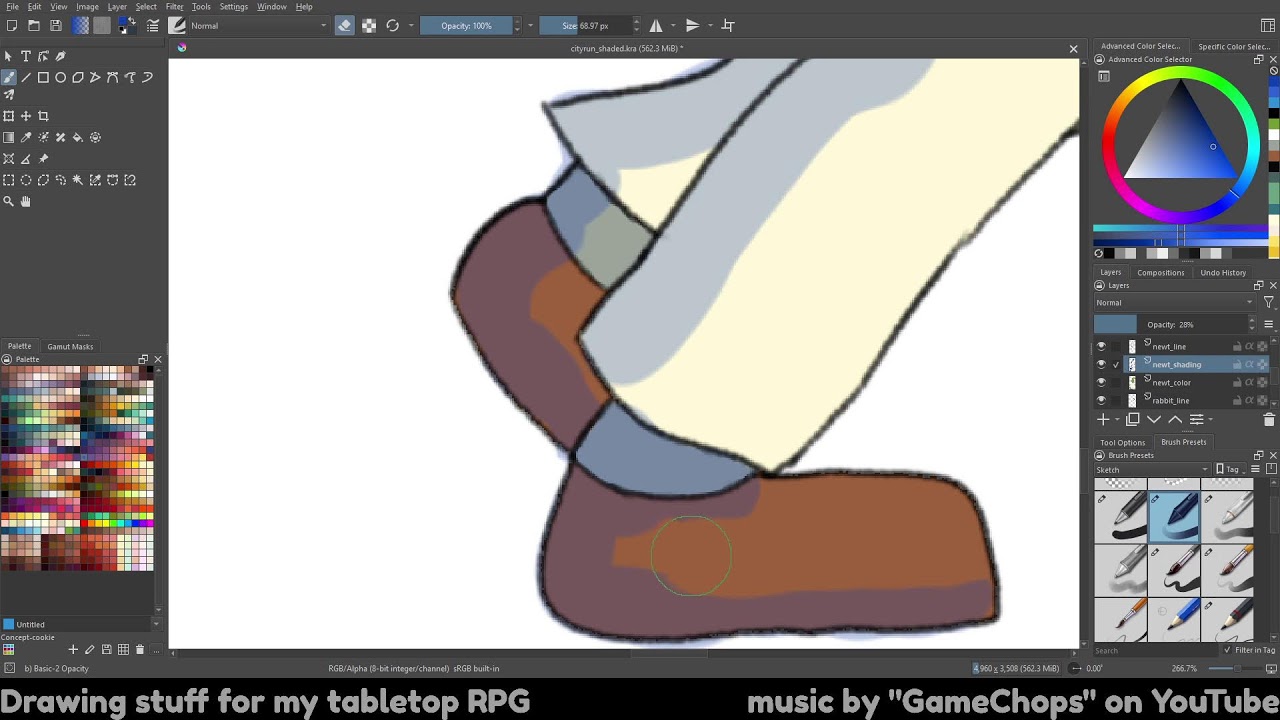Select the Crop tool in toolbox
Image resolution: width=1280 pixels, height=720 pixels.
tap(43, 116)
